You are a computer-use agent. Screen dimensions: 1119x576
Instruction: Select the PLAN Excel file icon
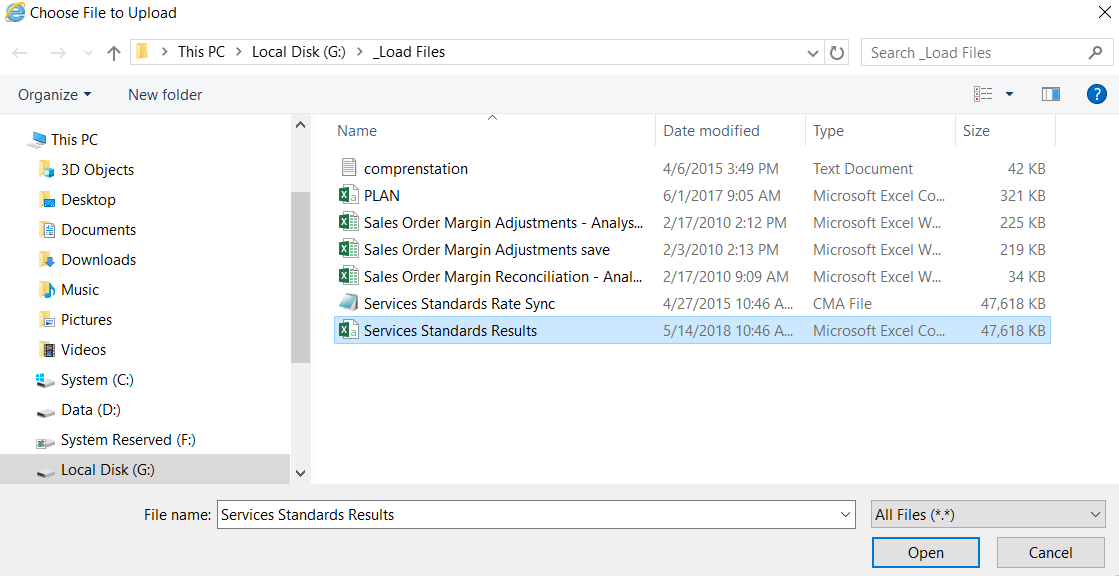pyautogui.click(x=348, y=196)
